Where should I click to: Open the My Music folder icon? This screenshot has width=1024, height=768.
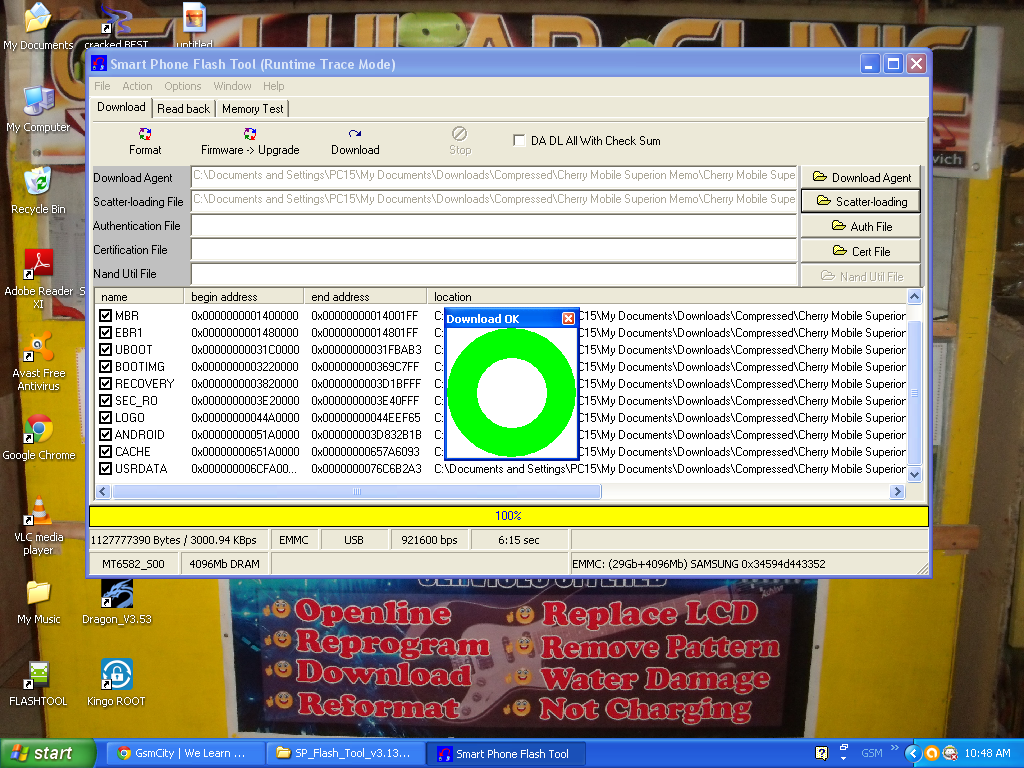pos(39,601)
